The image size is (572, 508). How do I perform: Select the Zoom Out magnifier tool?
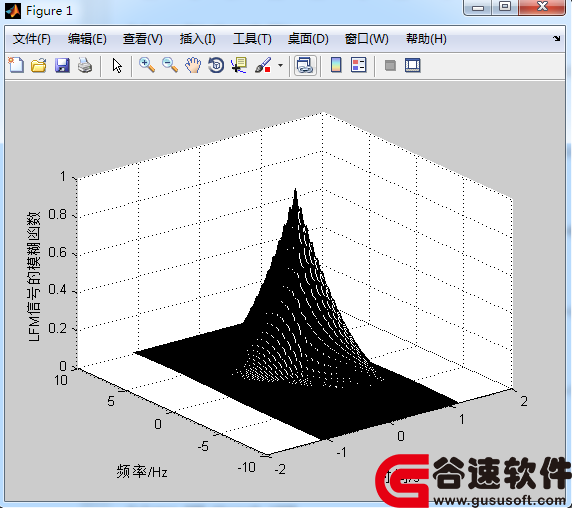[x=170, y=65]
